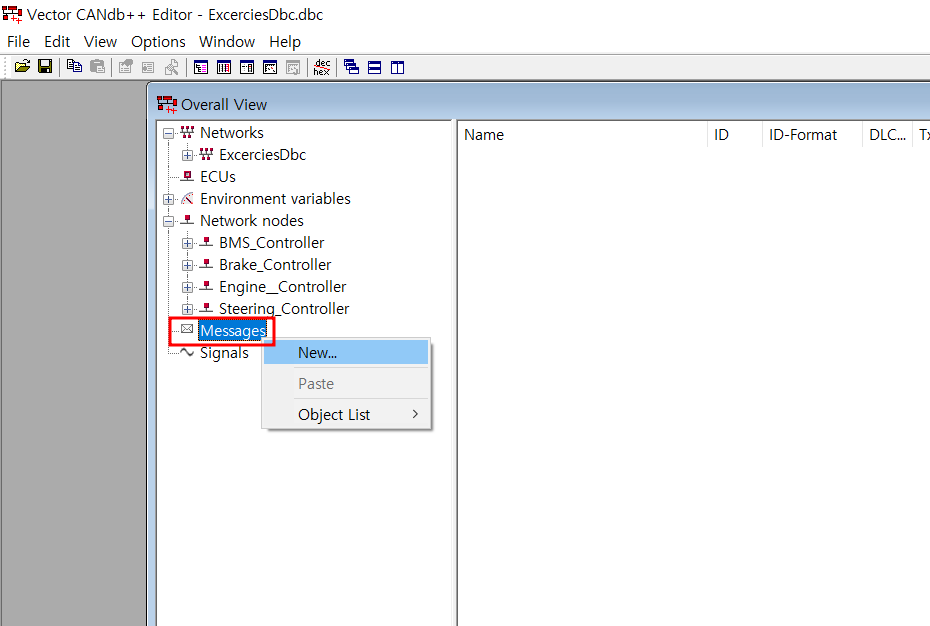Open the File menu

coord(18,42)
